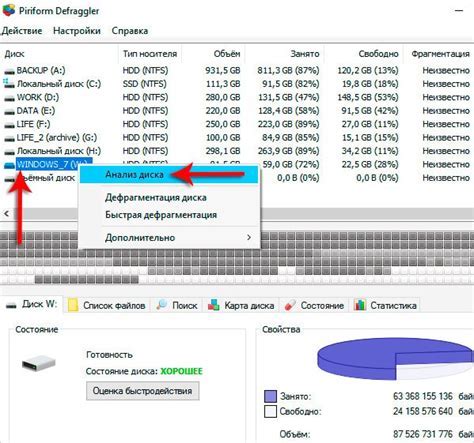Open the Статистика tab
474x443 pixels.
click(385, 305)
